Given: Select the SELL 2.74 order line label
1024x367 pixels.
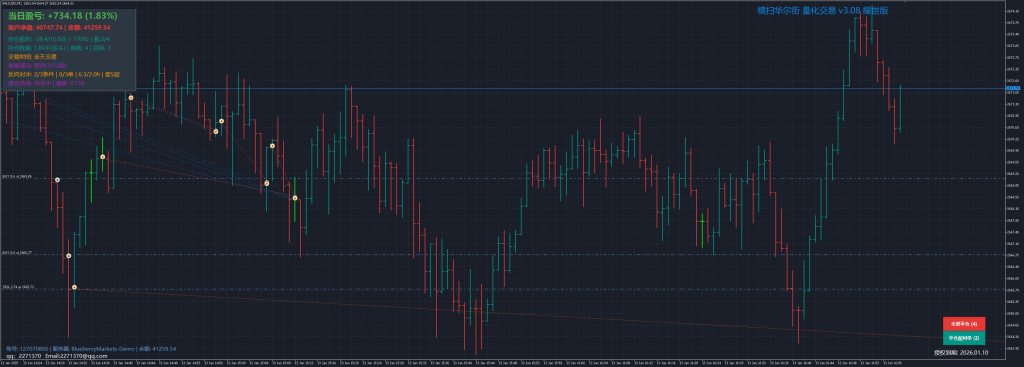Looking at the screenshot, I should (17, 287).
